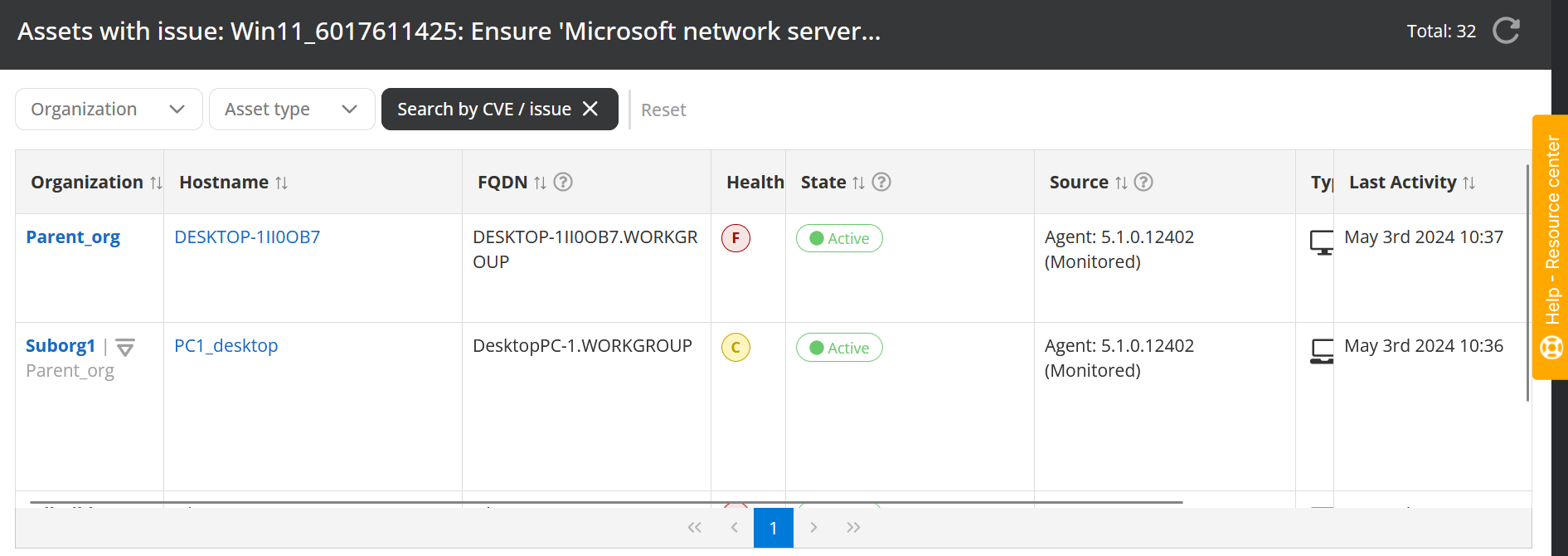Click the Suborg1 filter funnel icon
Screen dimensions: 1568x556
click(x=125, y=348)
